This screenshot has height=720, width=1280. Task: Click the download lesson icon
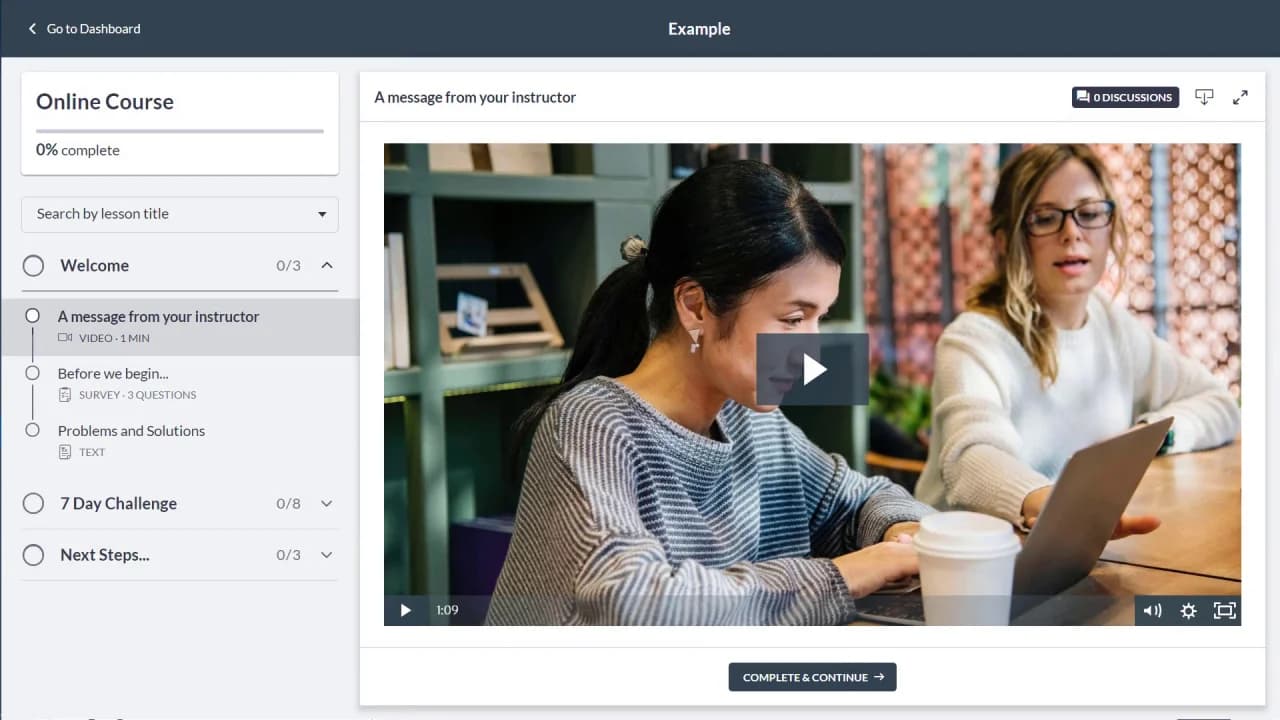coord(1204,97)
